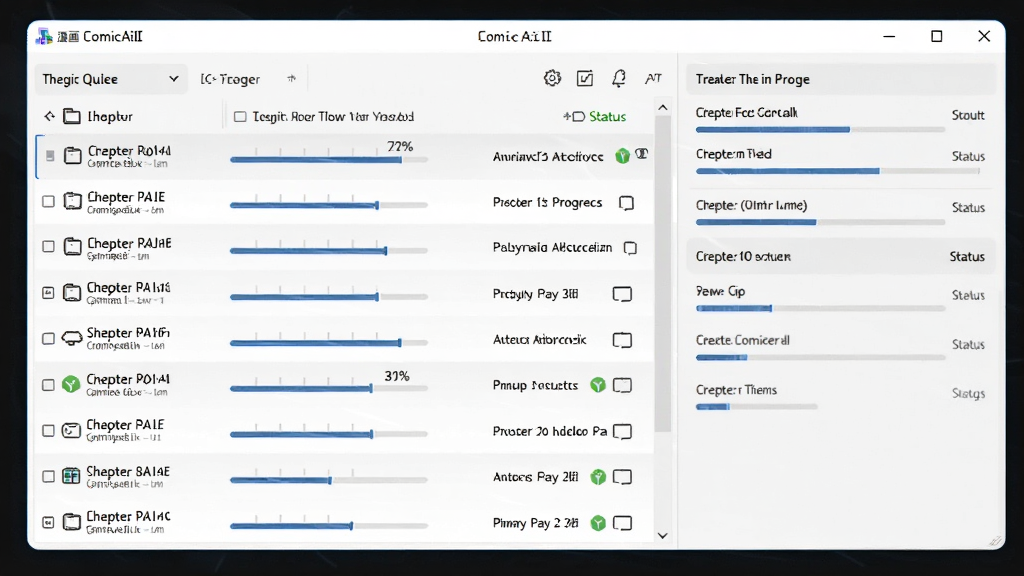Toggle the Tesgit: Roer Tlow checkbox
The height and width of the screenshot is (576, 1024).
240,116
